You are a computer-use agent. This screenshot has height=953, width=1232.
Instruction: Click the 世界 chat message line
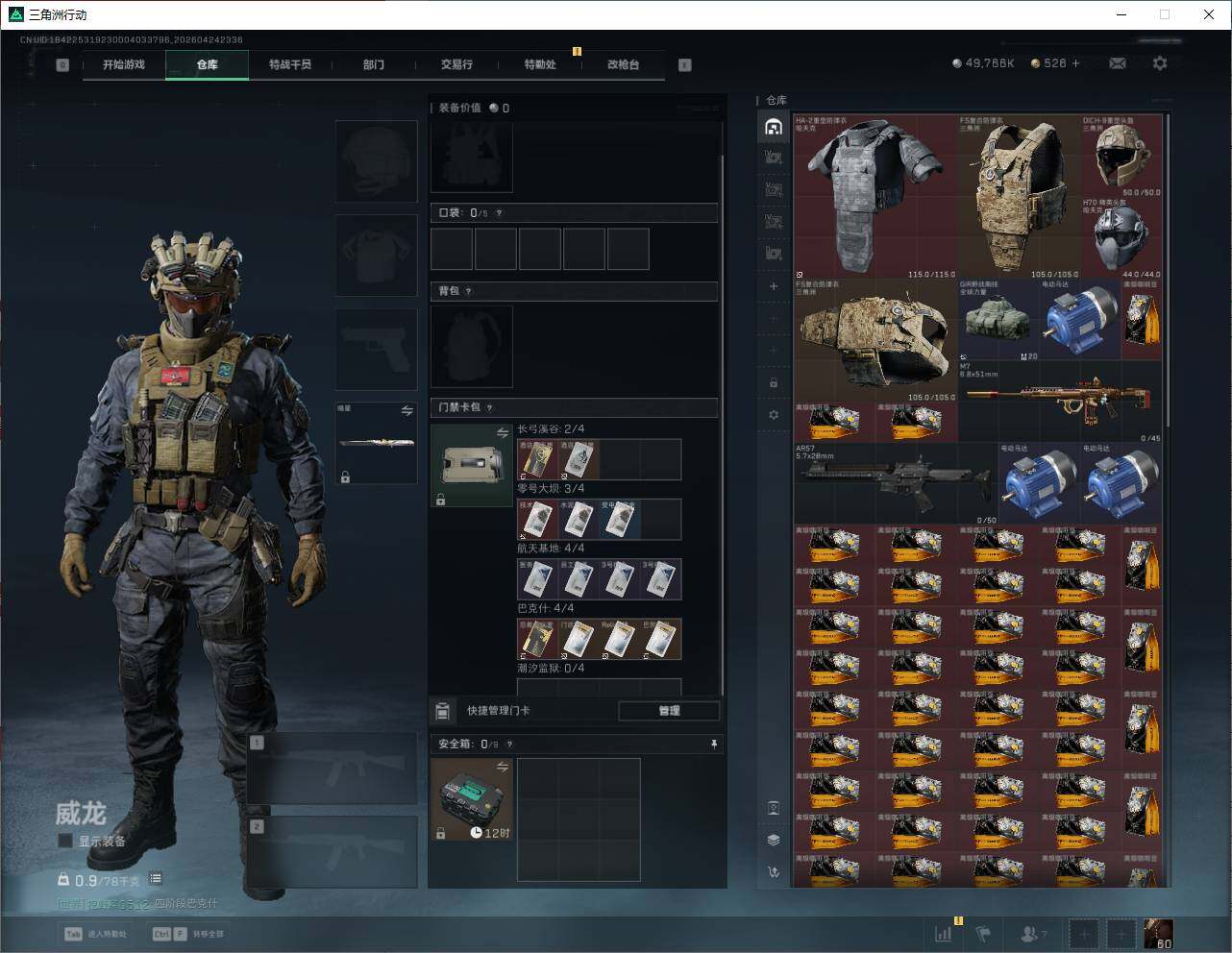137,904
